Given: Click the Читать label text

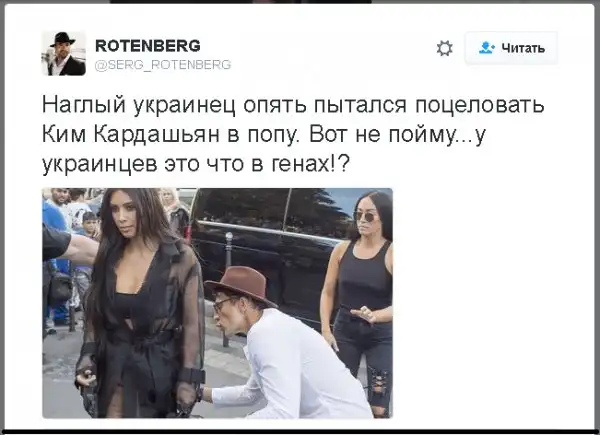Looking at the screenshot, I should (x=523, y=48).
